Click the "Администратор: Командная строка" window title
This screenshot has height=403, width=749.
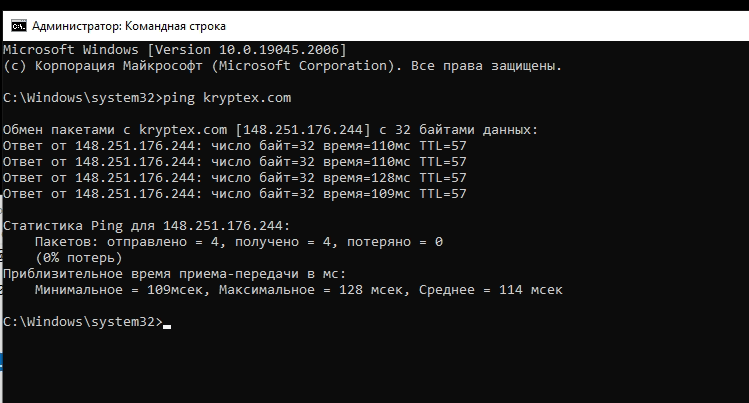[129, 26]
